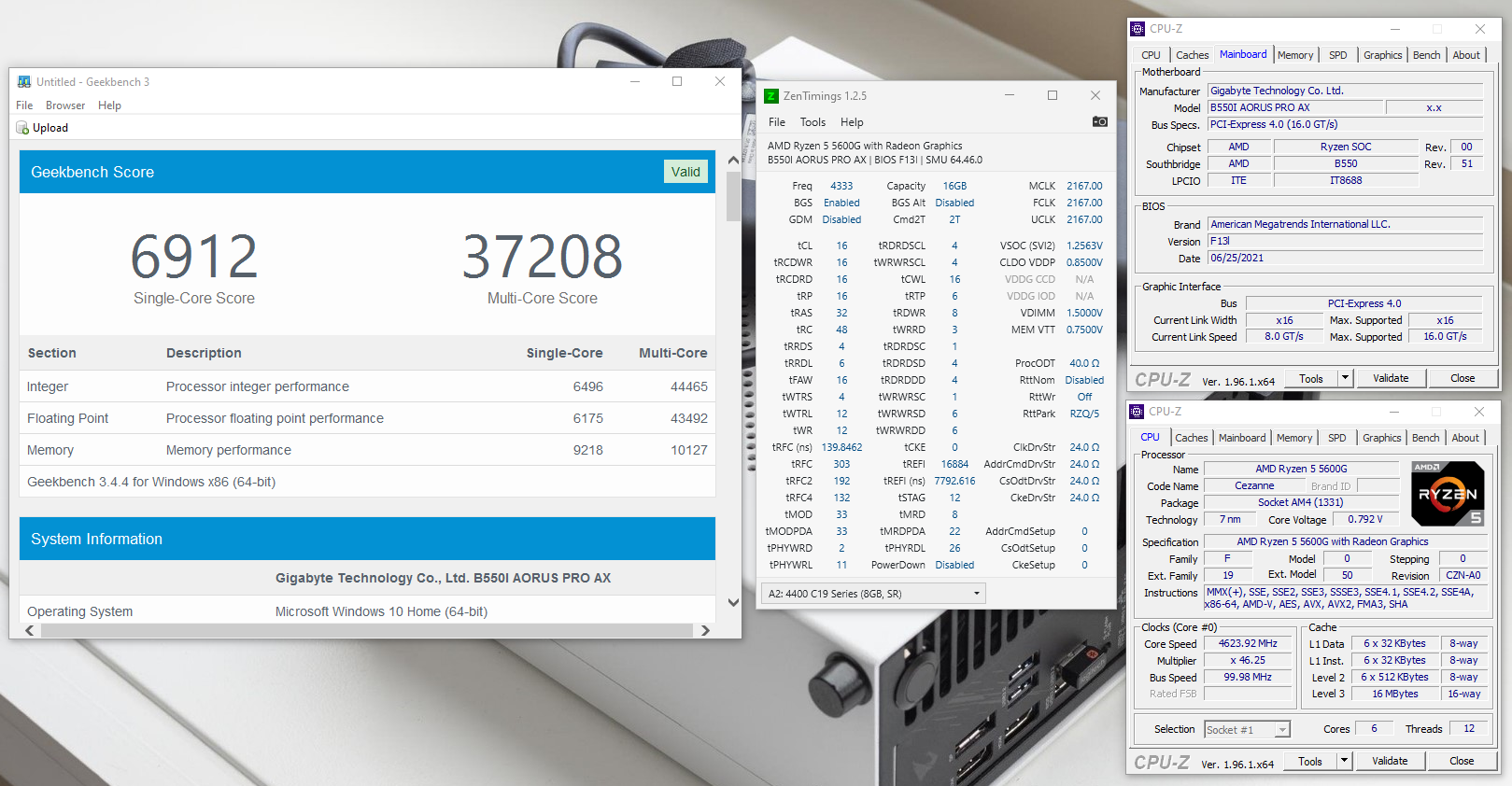The height and width of the screenshot is (786, 1512).
Task: Click the Floating Point row
Action: [367, 418]
